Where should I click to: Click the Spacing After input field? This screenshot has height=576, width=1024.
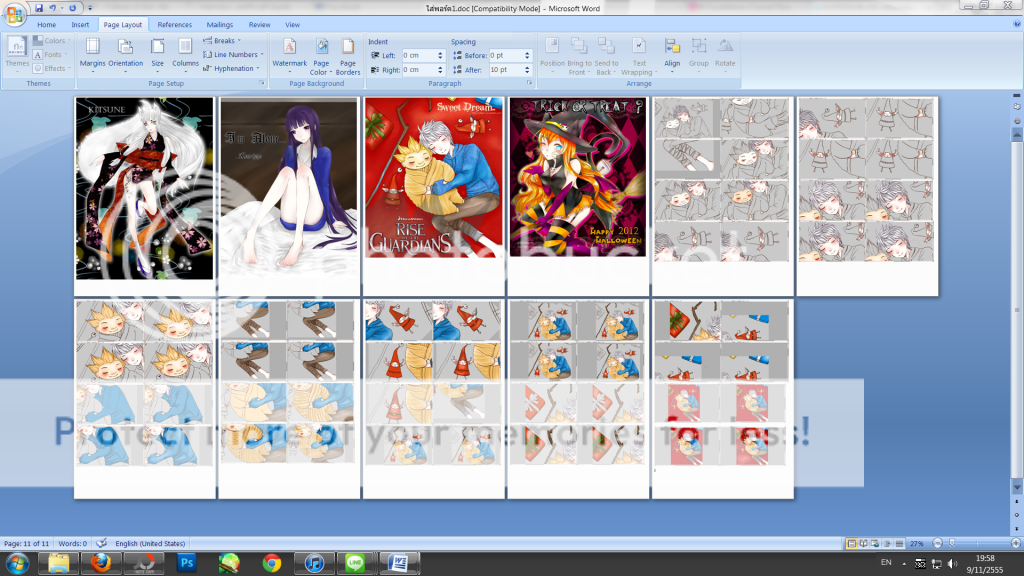click(x=505, y=70)
